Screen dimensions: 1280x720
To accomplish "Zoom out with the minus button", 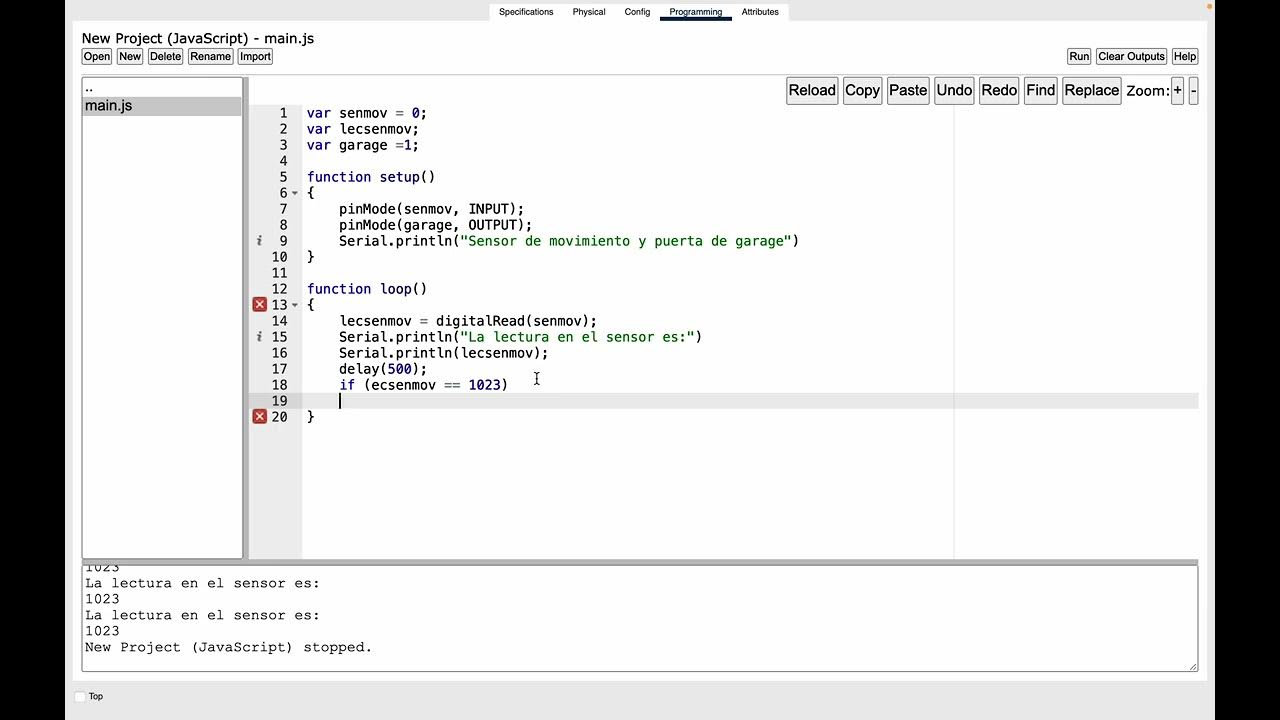I will click(x=1193, y=90).
